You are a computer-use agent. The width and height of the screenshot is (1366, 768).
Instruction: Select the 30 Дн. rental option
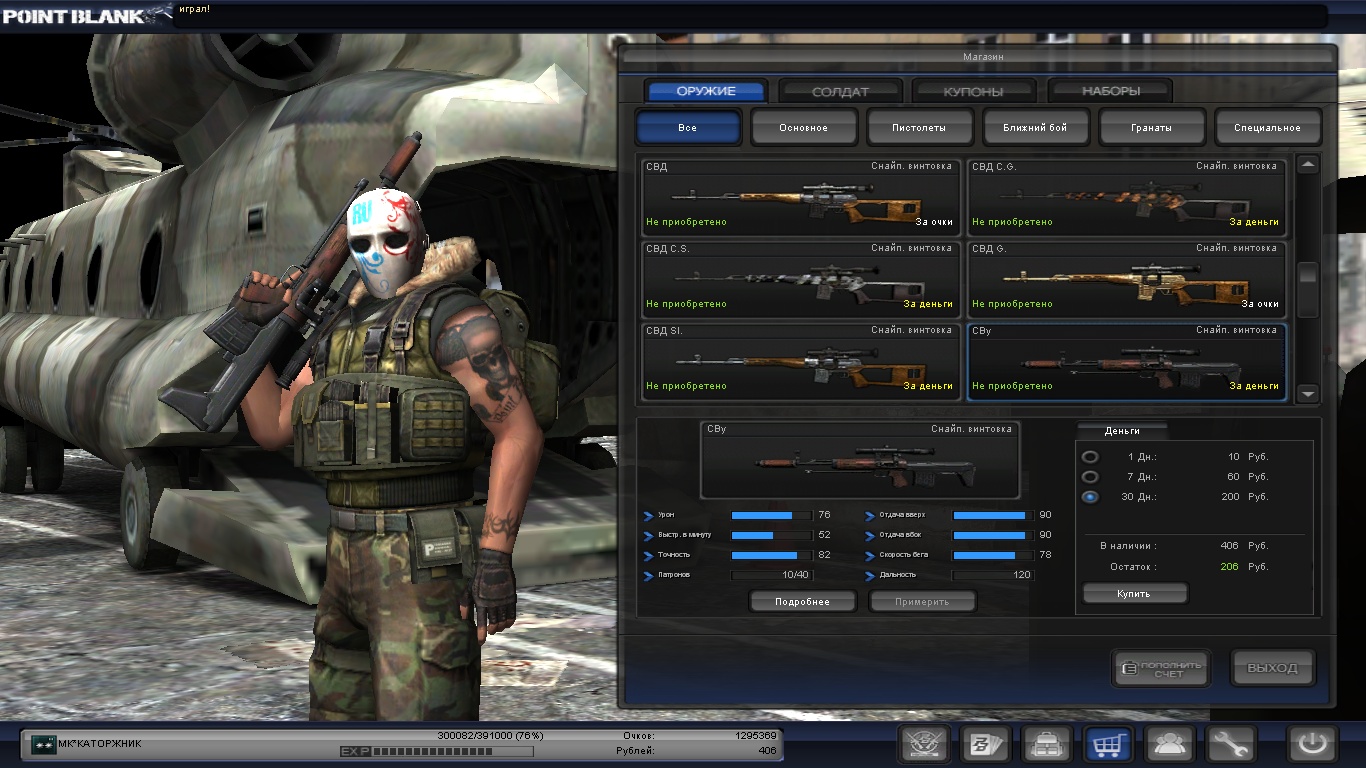(x=1090, y=497)
